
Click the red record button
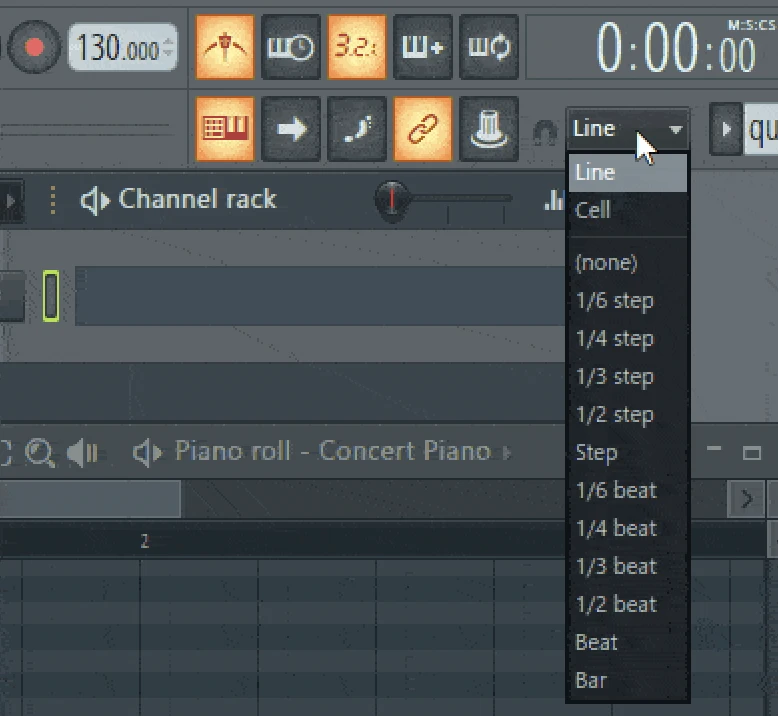[x=35, y=47]
